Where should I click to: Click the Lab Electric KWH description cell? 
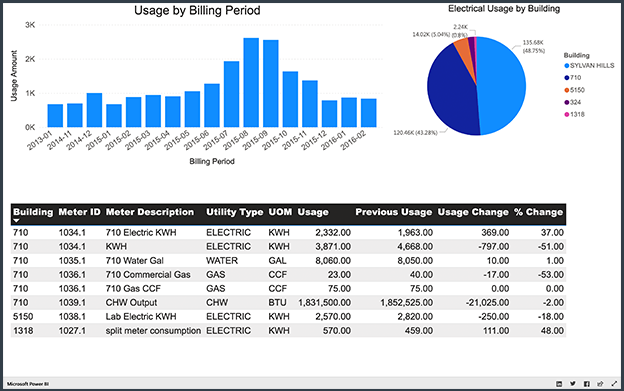(x=141, y=317)
